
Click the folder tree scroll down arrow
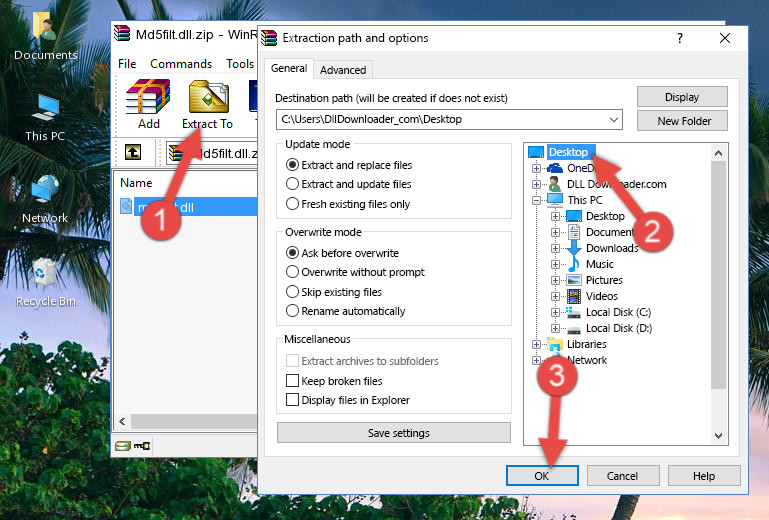coord(718,436)
